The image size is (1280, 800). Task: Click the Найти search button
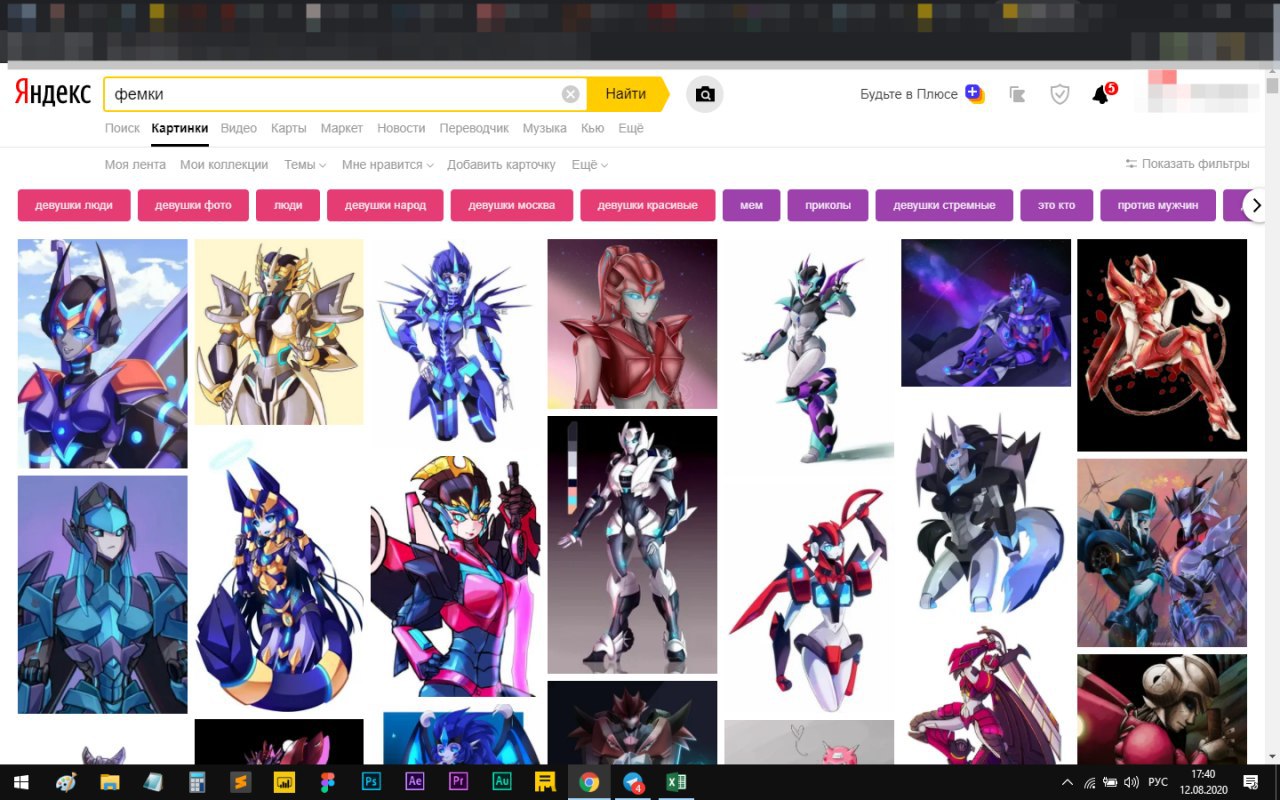click(x=626, y=94)
